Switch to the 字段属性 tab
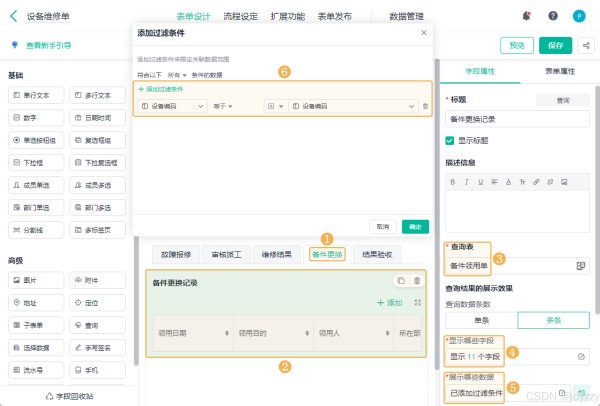 point(480,71)
